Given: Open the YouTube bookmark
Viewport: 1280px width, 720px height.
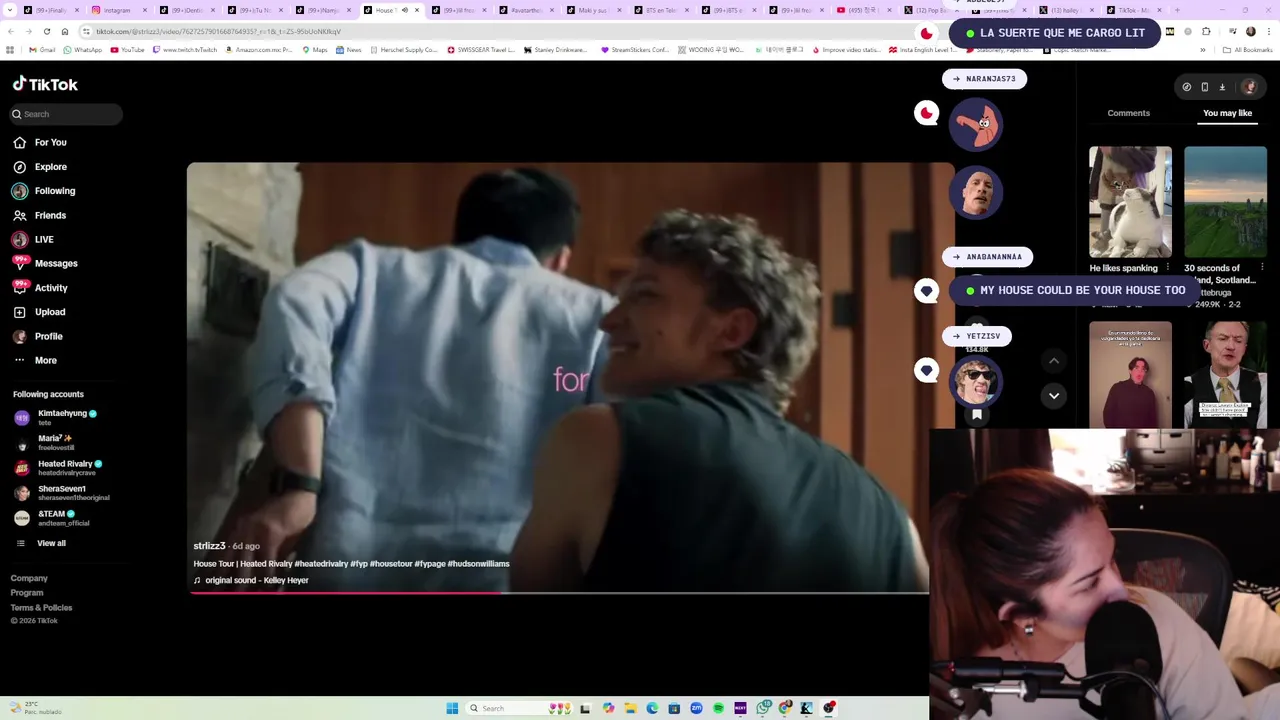Looking at the screenshot, I should pos(128,50).
